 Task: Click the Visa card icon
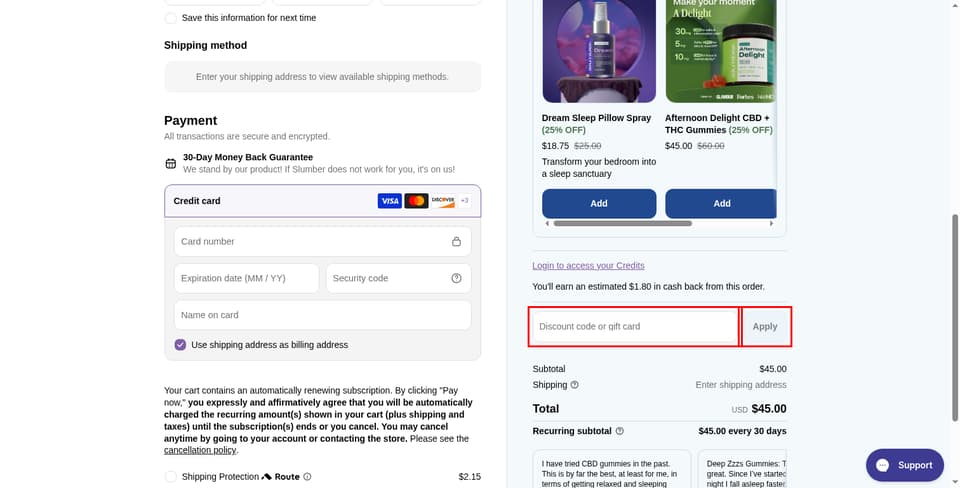click(389, 201)
